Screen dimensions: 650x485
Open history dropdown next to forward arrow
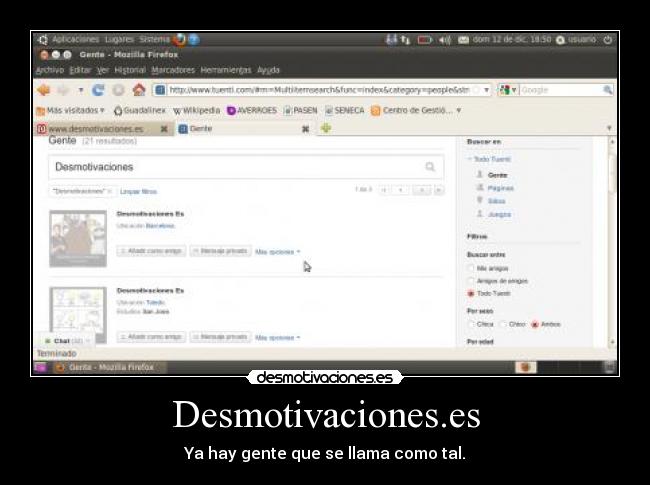[x=81, y=90]
